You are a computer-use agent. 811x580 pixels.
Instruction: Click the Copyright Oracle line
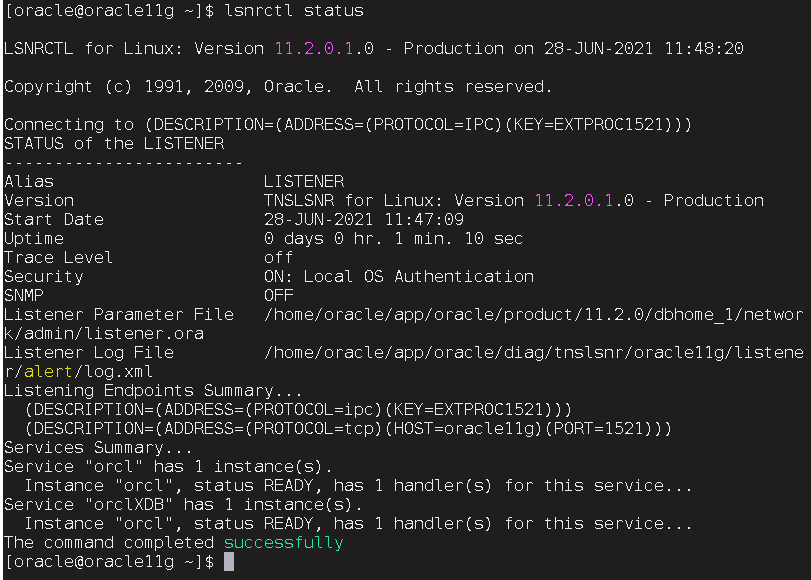[278, 86]
